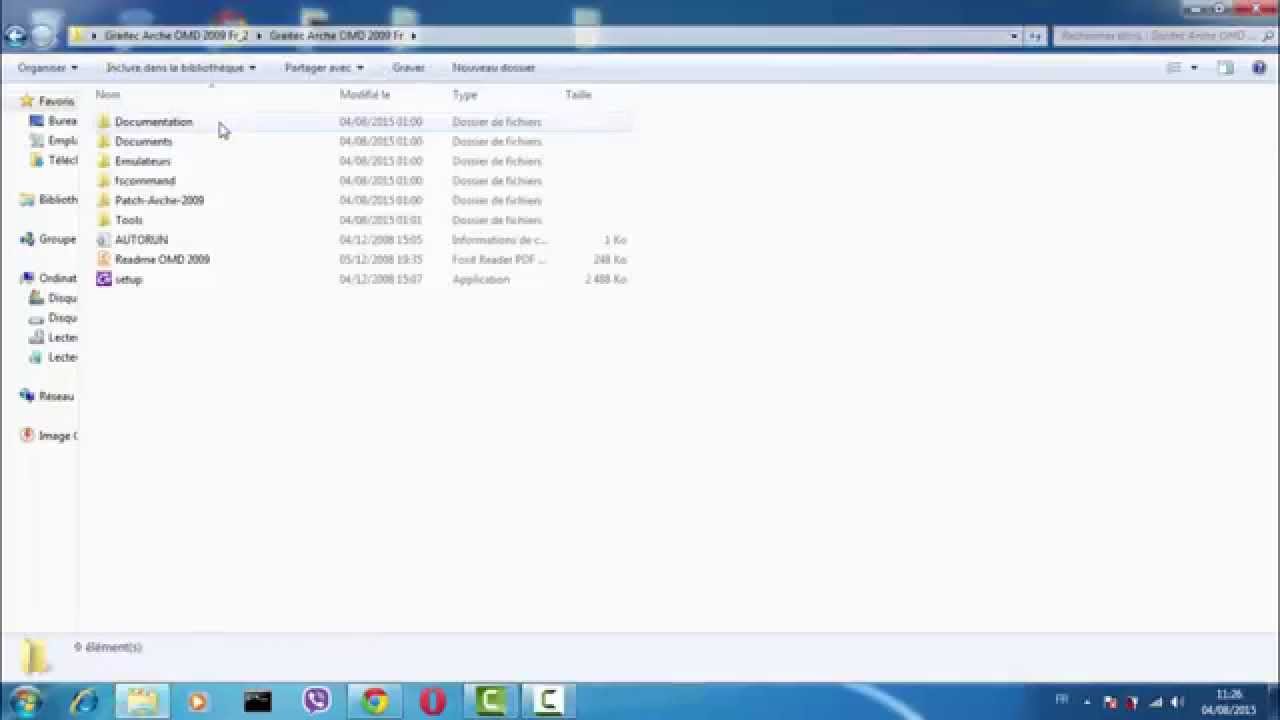Open the view options dropdown arrow

1194,68
